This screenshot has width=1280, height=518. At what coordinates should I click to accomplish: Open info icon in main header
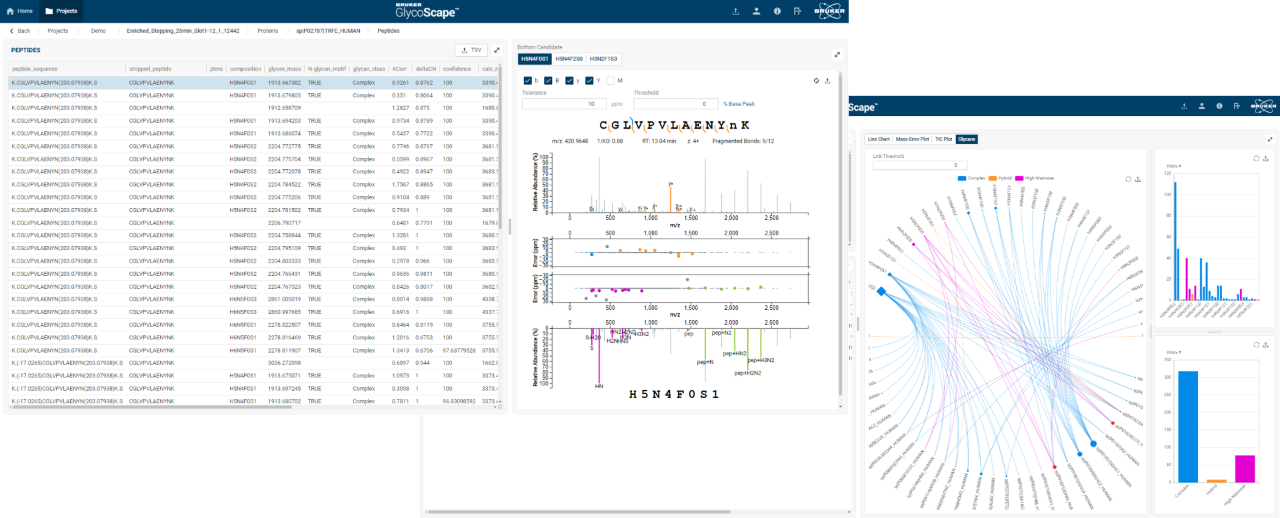[x=776, y=11]
